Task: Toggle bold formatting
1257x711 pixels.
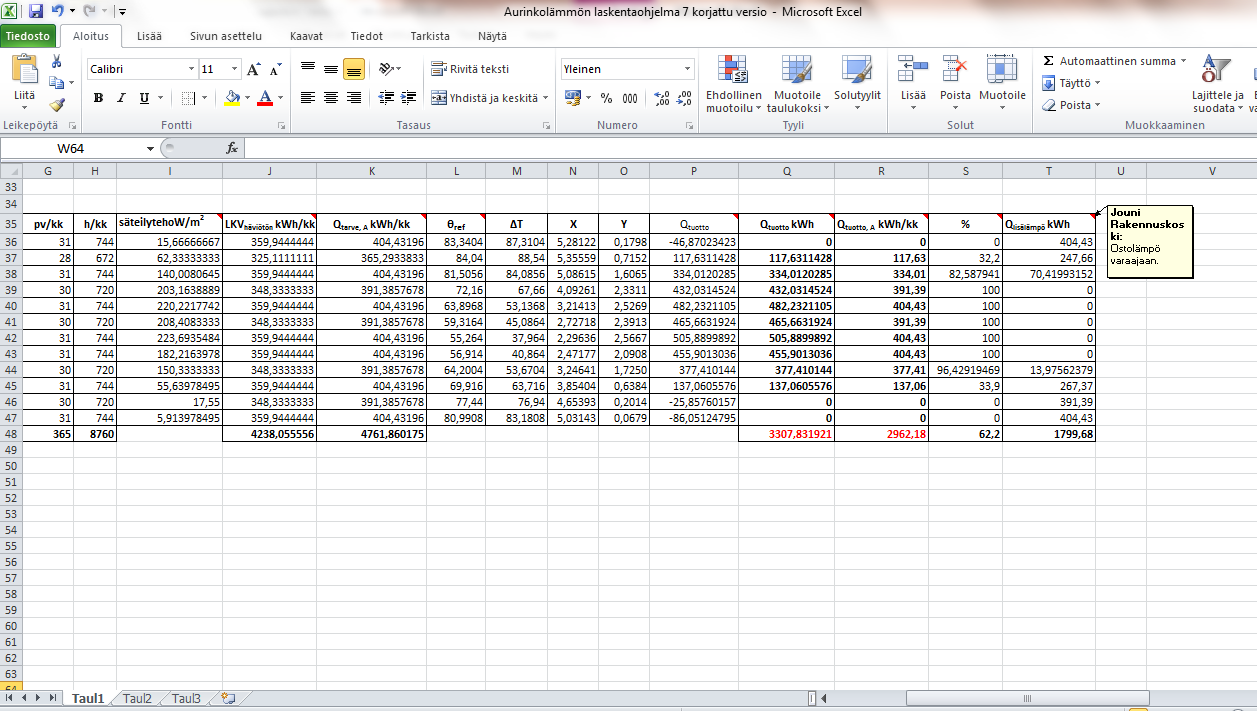Action: click(98, 98)
